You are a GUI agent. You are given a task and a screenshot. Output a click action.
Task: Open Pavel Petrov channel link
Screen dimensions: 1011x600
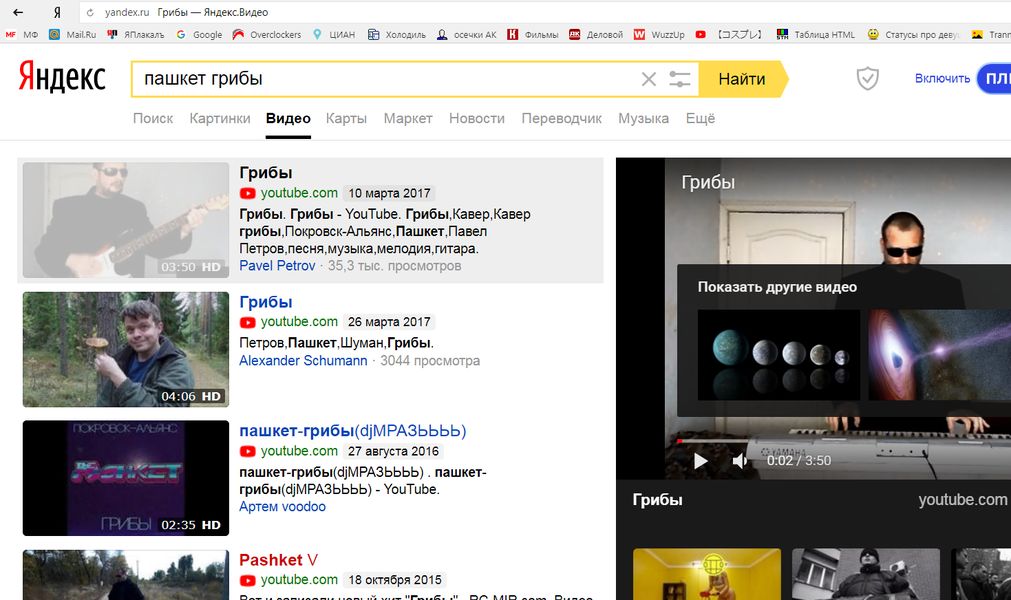pyautogui.click(x=277, y=266)
